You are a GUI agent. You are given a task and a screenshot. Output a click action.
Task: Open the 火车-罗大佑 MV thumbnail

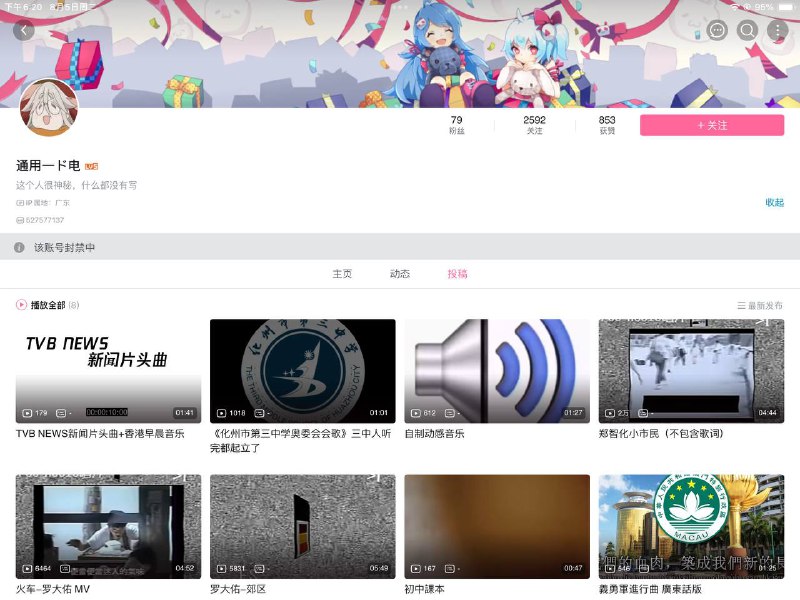[108, 527]
